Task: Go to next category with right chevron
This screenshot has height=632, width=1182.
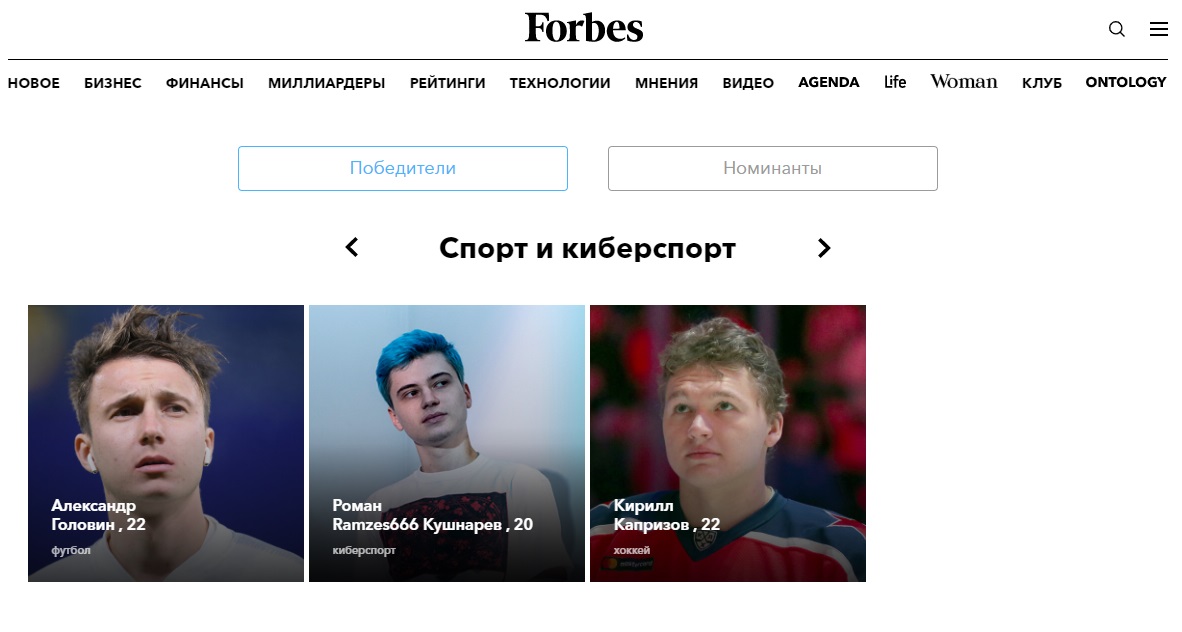Action: tap(824, 248)
